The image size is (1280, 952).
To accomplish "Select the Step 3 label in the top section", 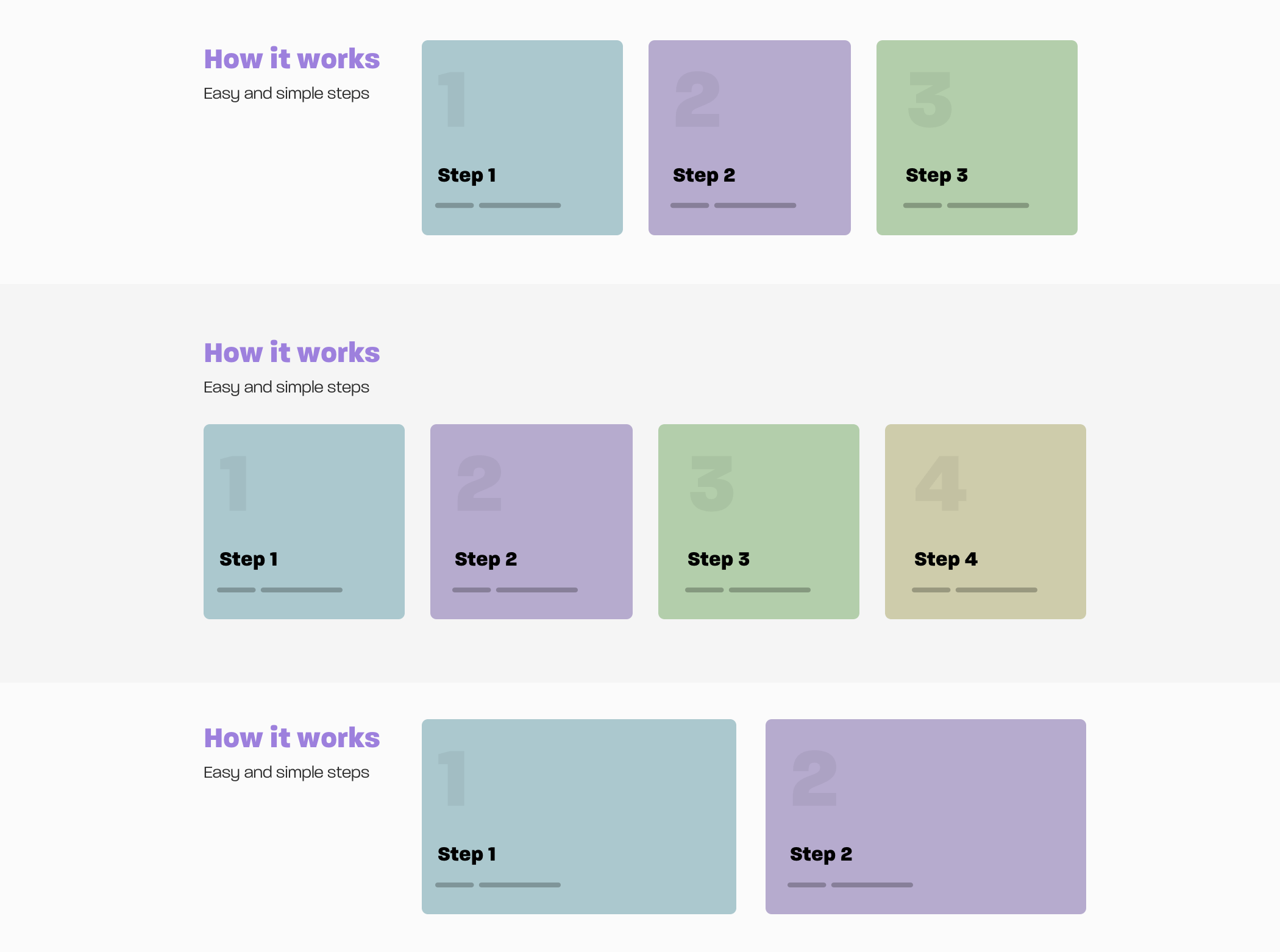I will click(x=937, y=175).
